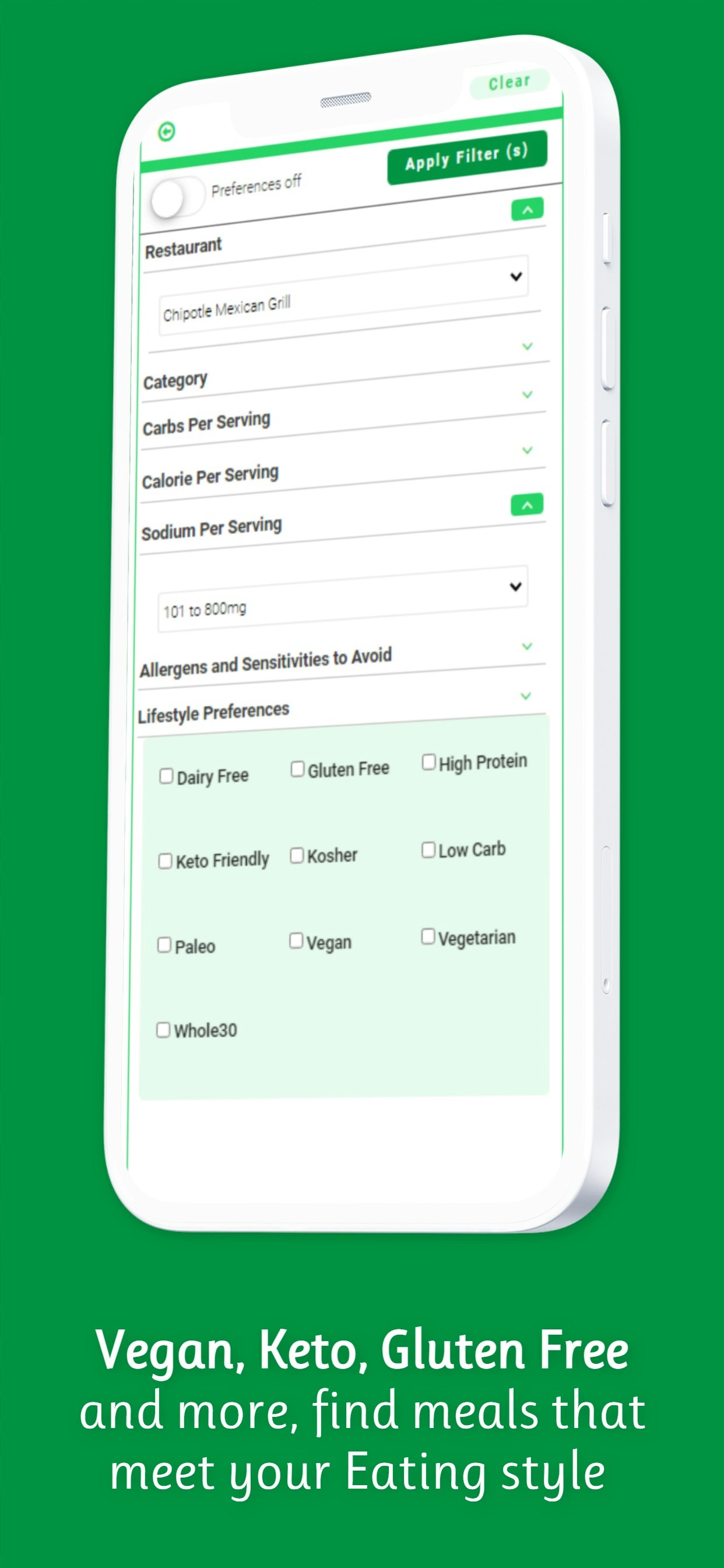
Task: Click the Carbs Per Serving label
Action: [x=206, y=423]
